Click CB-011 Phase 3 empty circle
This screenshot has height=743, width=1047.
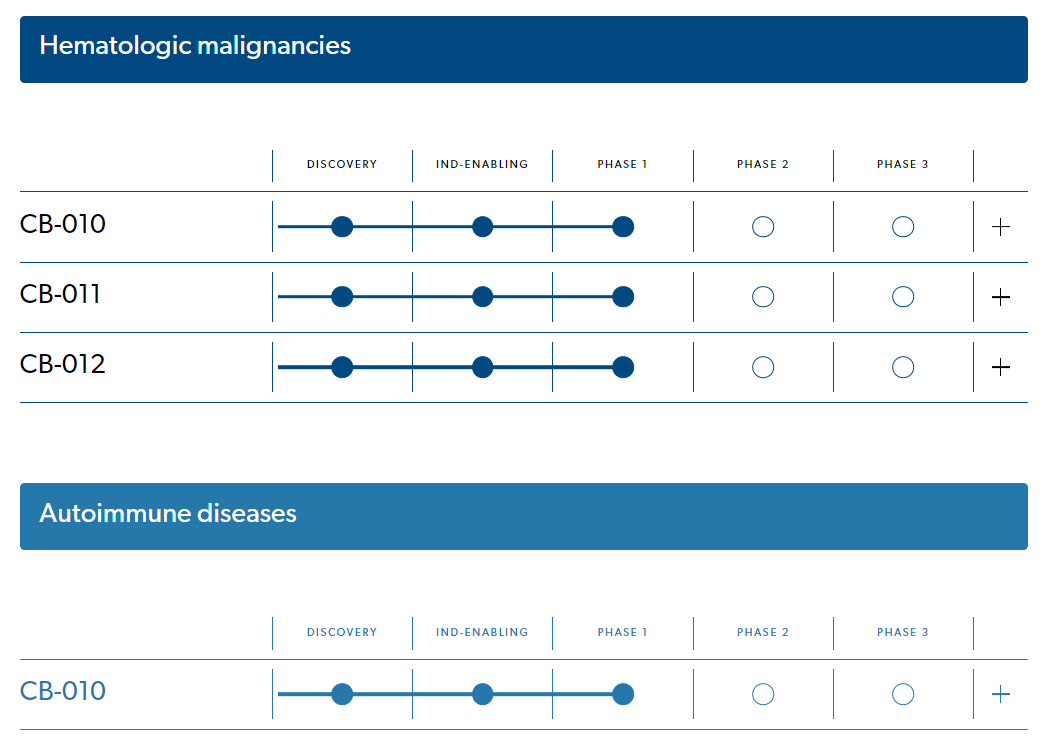coord(903,297)
